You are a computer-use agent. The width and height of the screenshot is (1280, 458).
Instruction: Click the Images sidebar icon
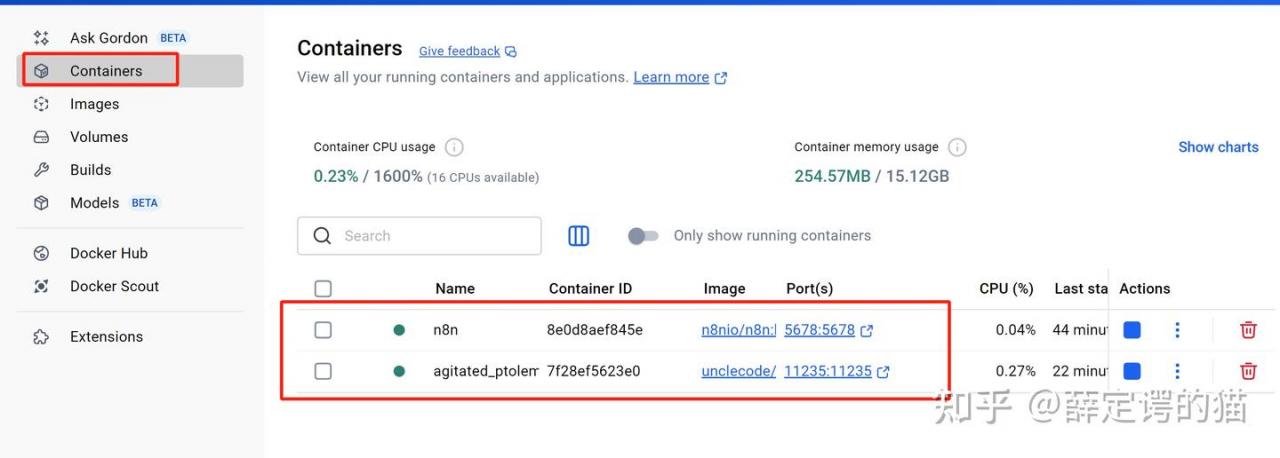(x=41, y=104)
